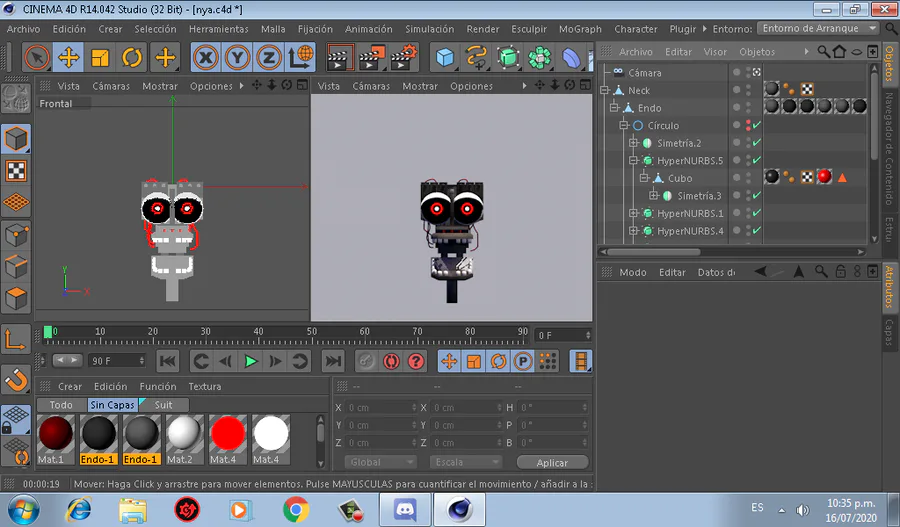Image resolution: width=900 pixels, height=527 pixels.
Task: Toggle the Snap magnet icon
Action: [16, 379]
